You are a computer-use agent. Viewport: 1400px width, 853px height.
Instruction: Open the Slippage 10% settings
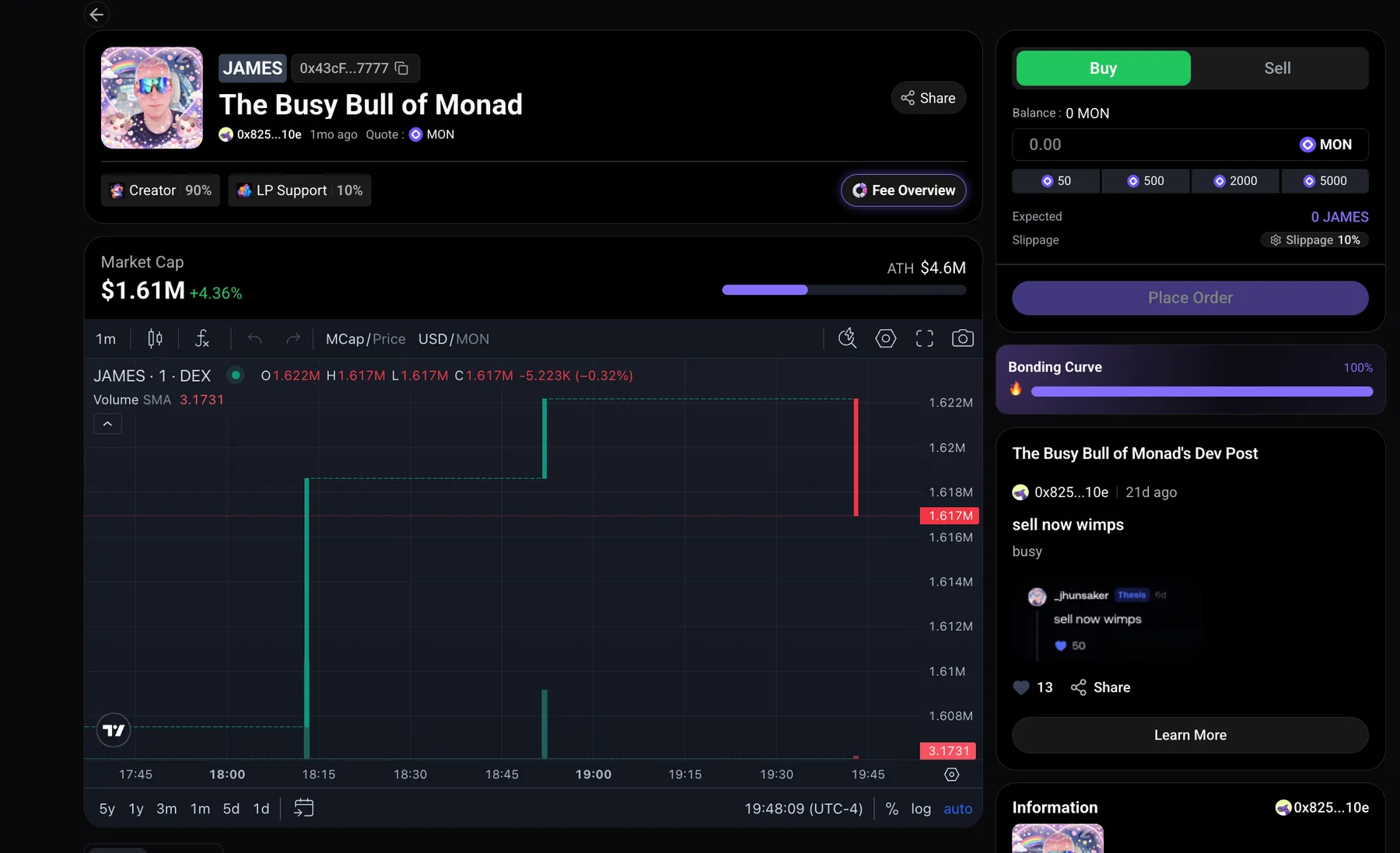pos(1314,240)
